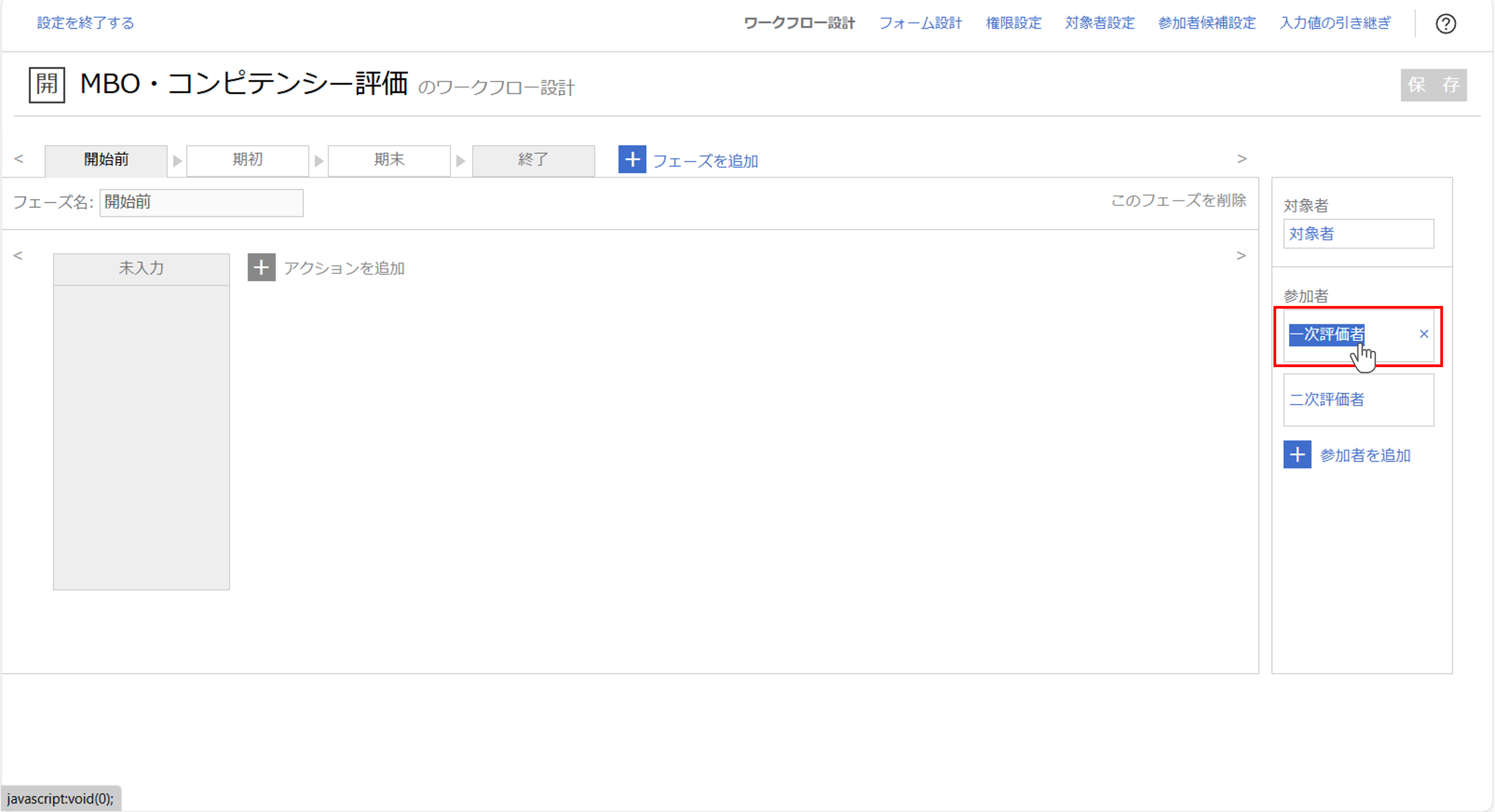This screenshot has width=1495, height=812.
Task: Click the help question mark icon
Action: 1445,24
